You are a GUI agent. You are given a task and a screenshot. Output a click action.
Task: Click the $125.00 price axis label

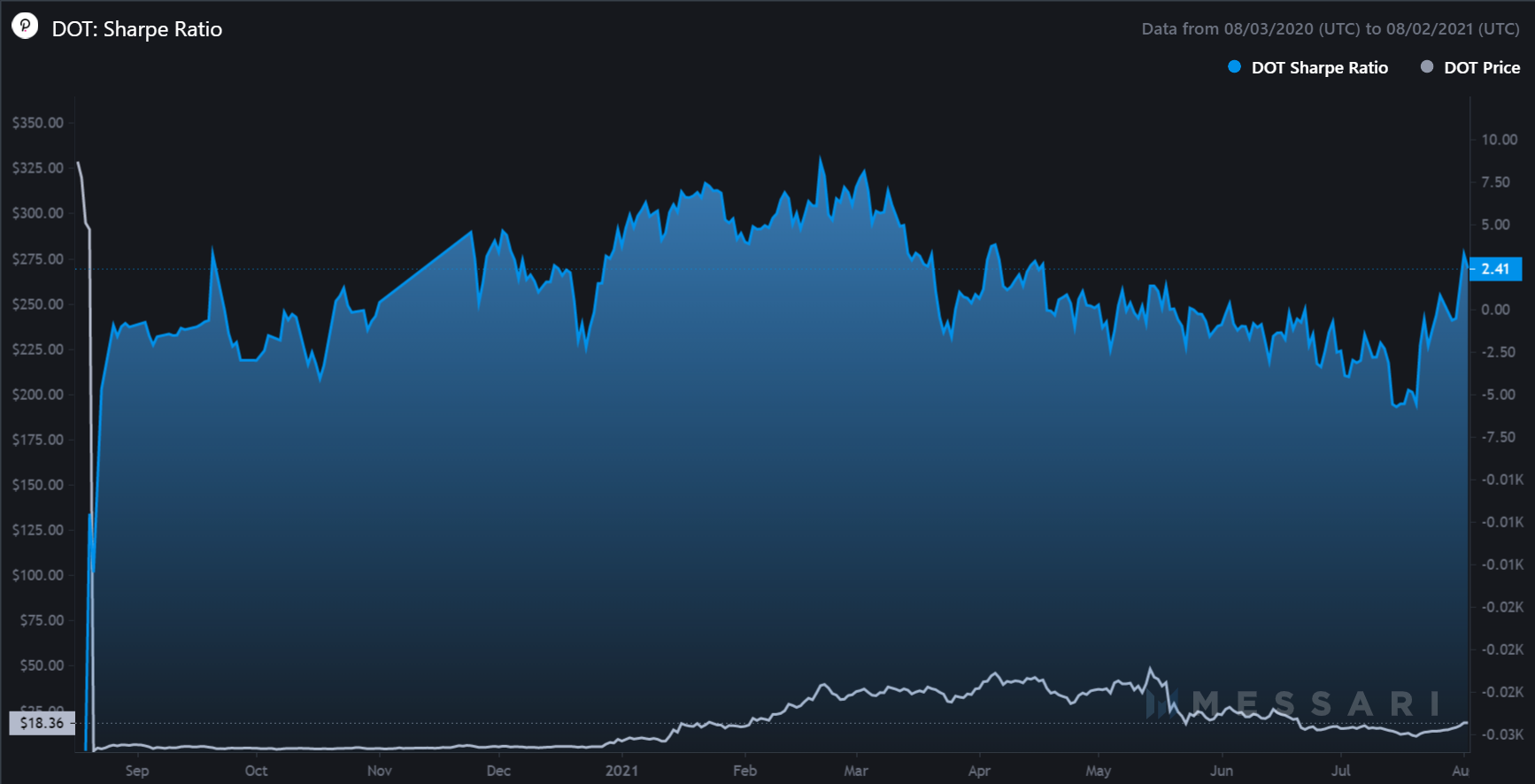coord(38,530)
